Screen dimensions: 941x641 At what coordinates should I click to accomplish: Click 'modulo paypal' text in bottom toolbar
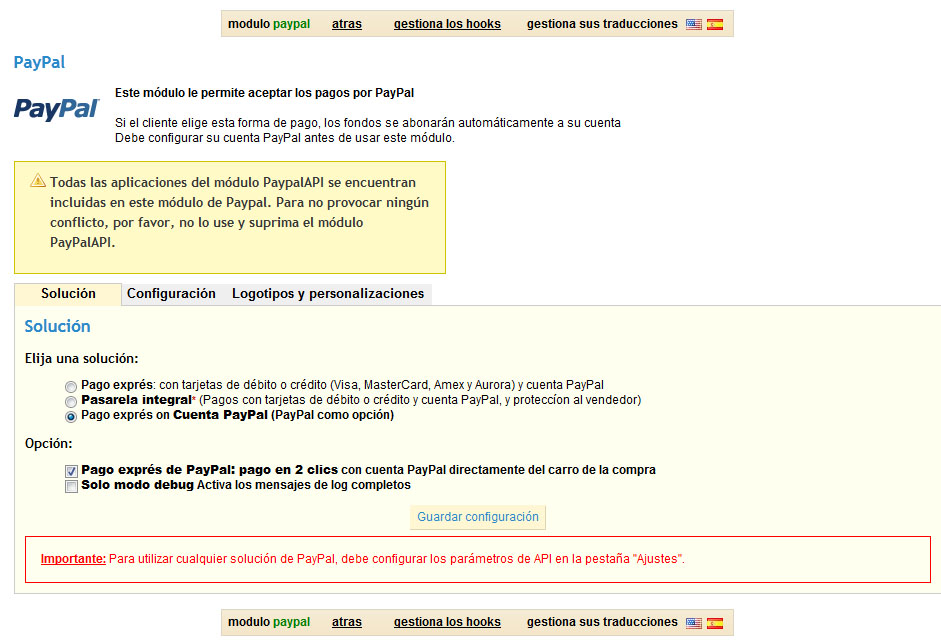tap(269, 622)
